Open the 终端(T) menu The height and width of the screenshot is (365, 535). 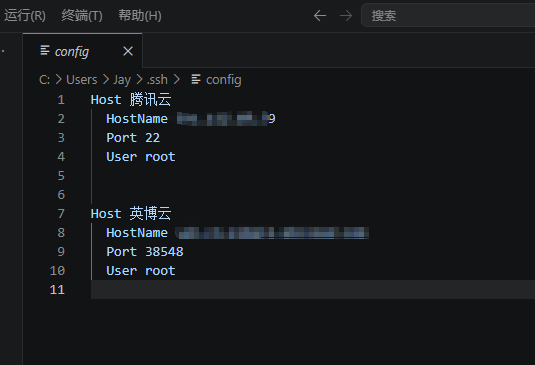tap(82, 16)
